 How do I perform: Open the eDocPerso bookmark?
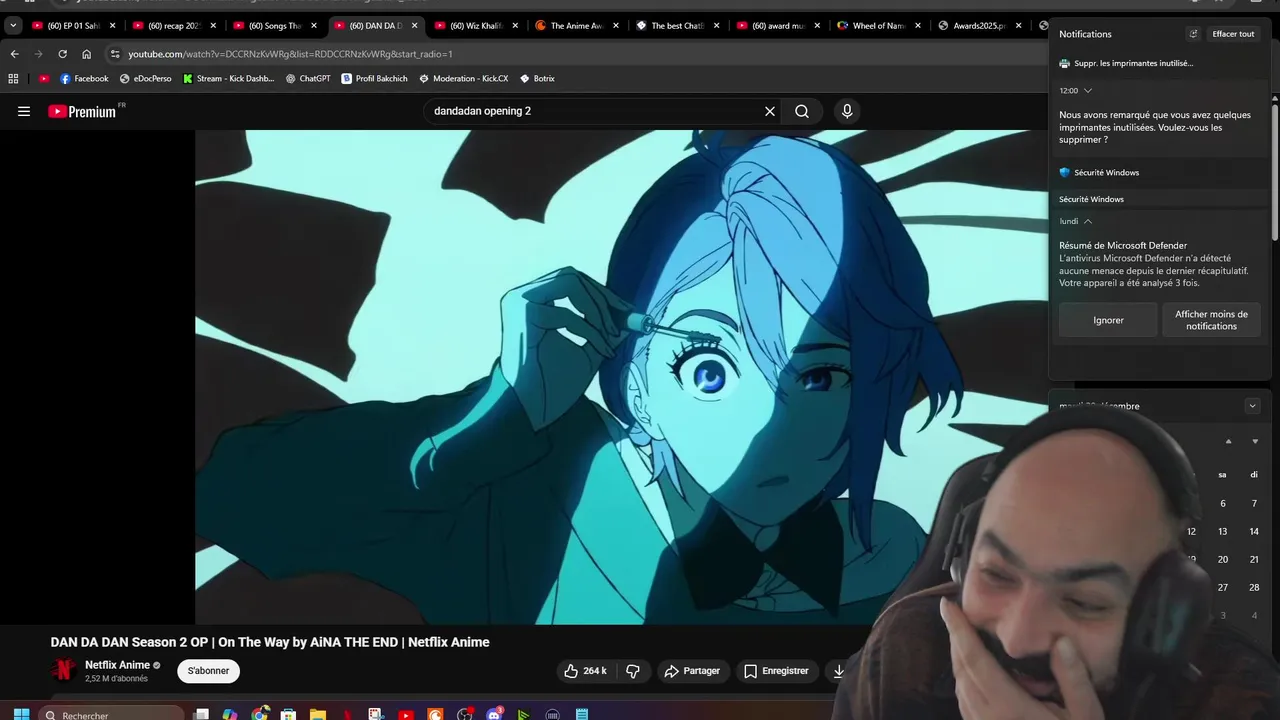click(145, 78)
